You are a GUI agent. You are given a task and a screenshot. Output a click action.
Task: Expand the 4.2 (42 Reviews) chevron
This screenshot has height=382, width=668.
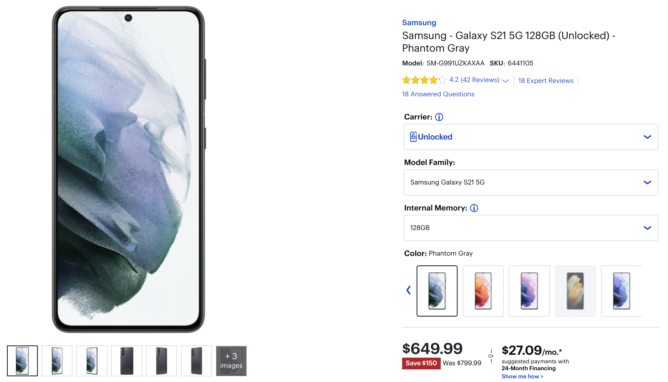point(506,80)
